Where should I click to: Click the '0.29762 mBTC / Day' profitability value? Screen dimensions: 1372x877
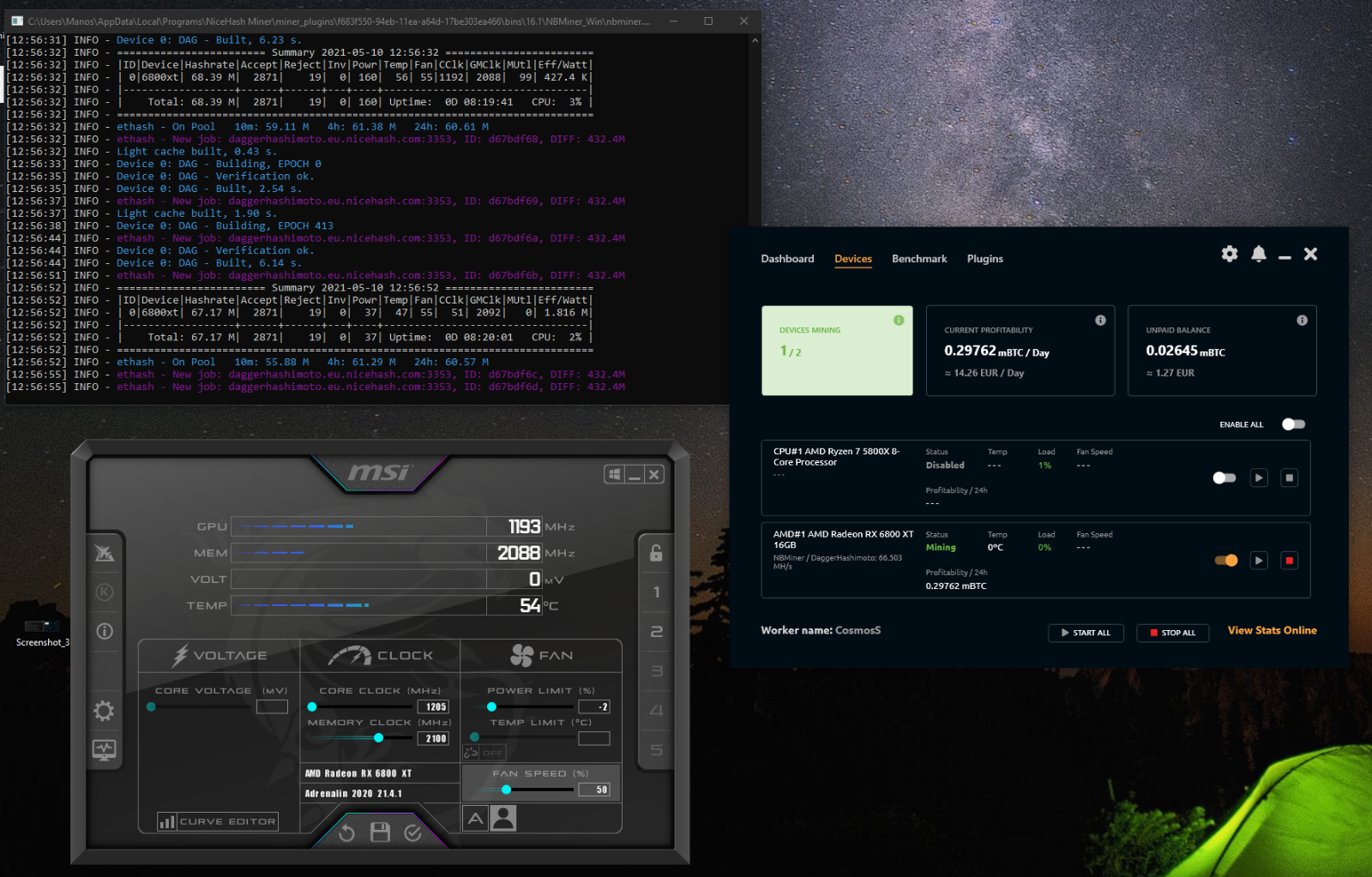point(996,351)
